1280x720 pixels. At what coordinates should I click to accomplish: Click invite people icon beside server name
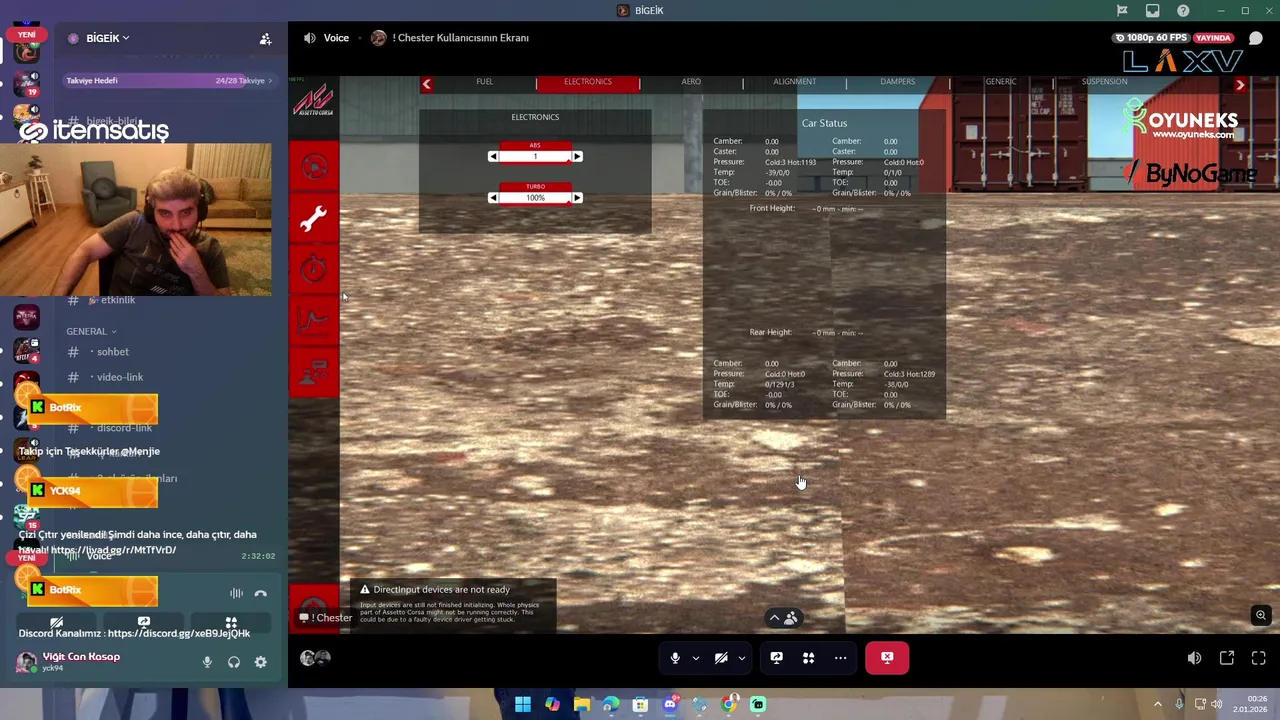tap(265, 39)
